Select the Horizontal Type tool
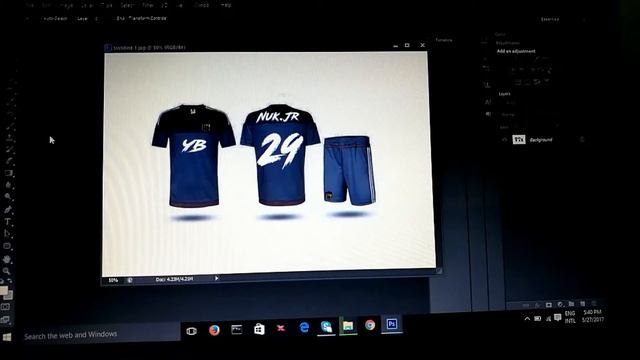Screen dimensions: 640x360 point(7,222)
